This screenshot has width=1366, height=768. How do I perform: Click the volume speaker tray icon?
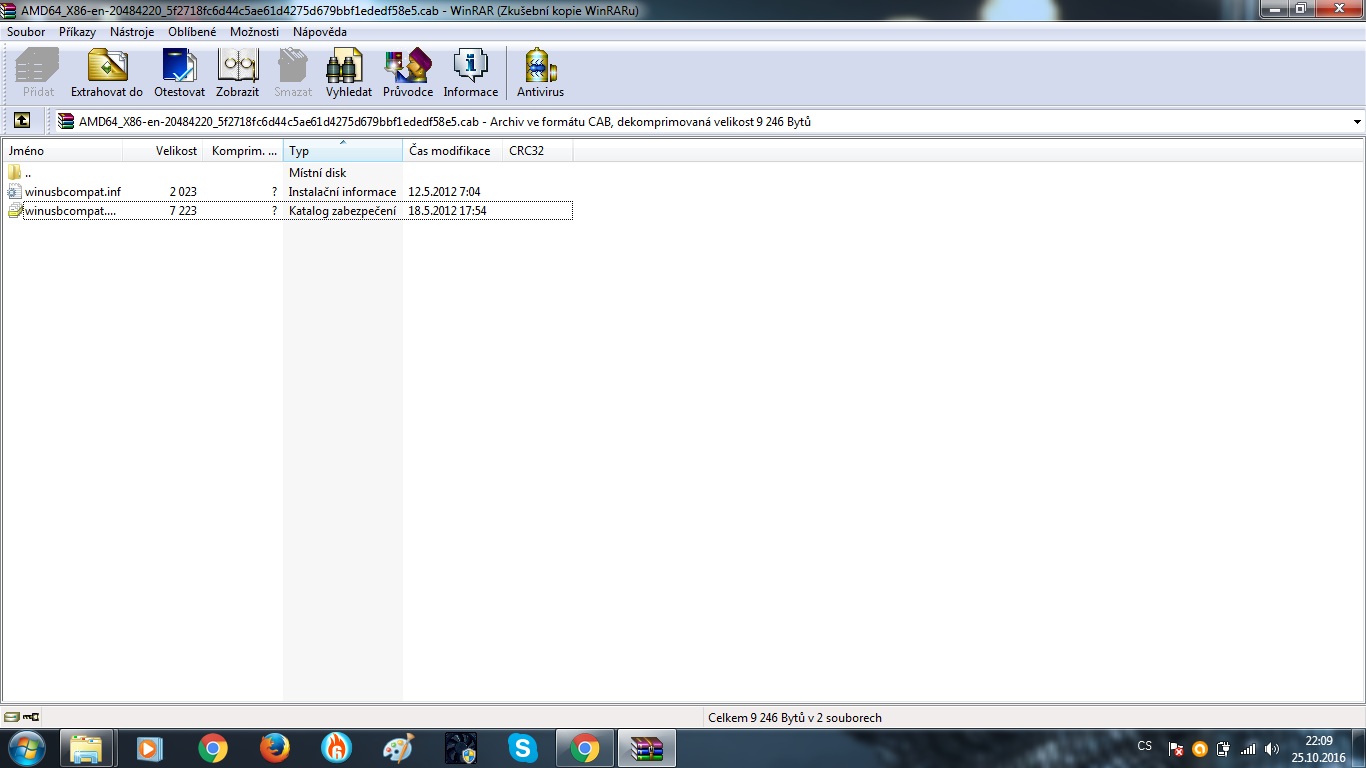point(1272,749)
